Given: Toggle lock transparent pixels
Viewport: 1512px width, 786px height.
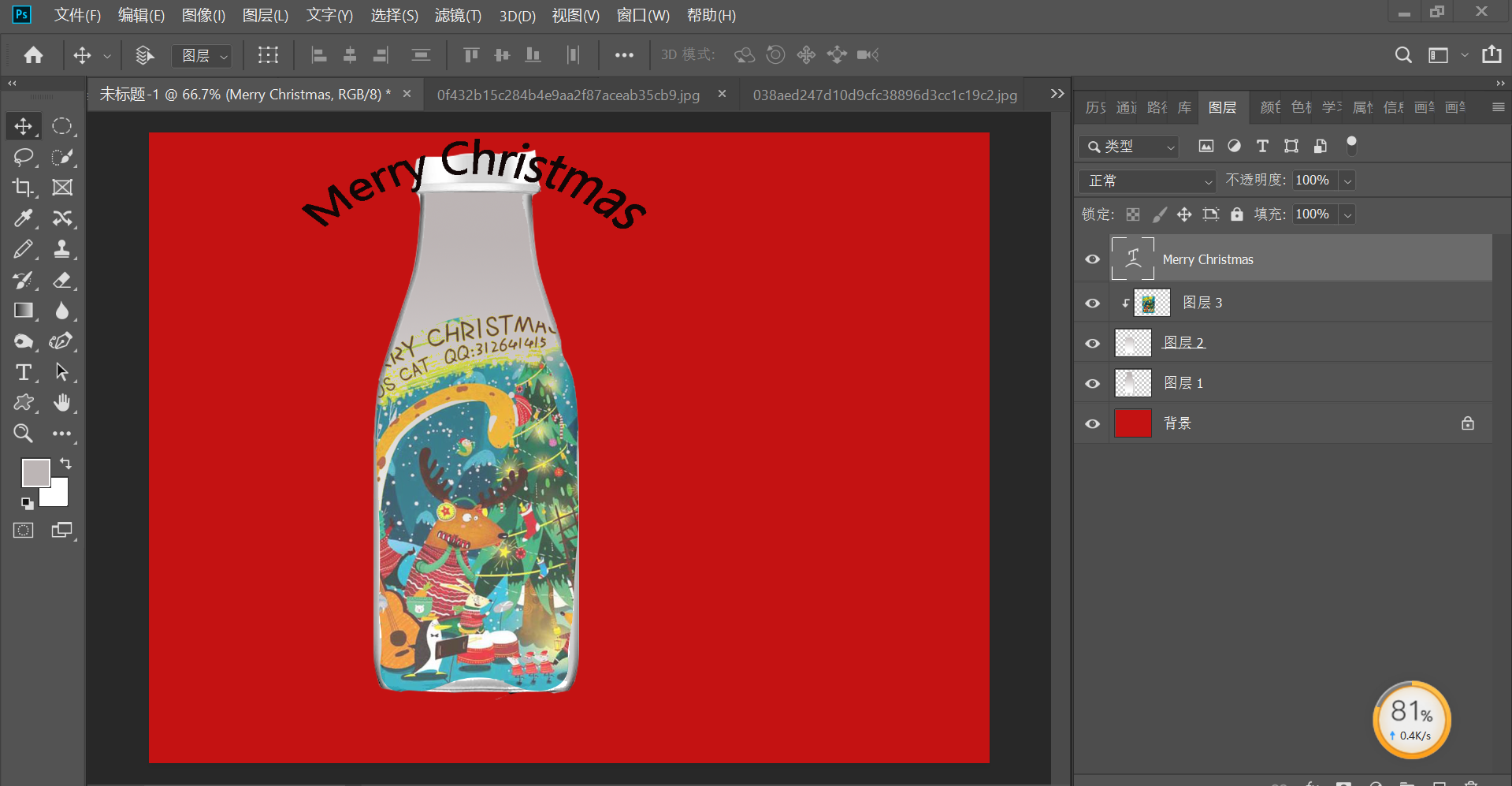Looking at the screenshot, I should tap(1133, 214).
